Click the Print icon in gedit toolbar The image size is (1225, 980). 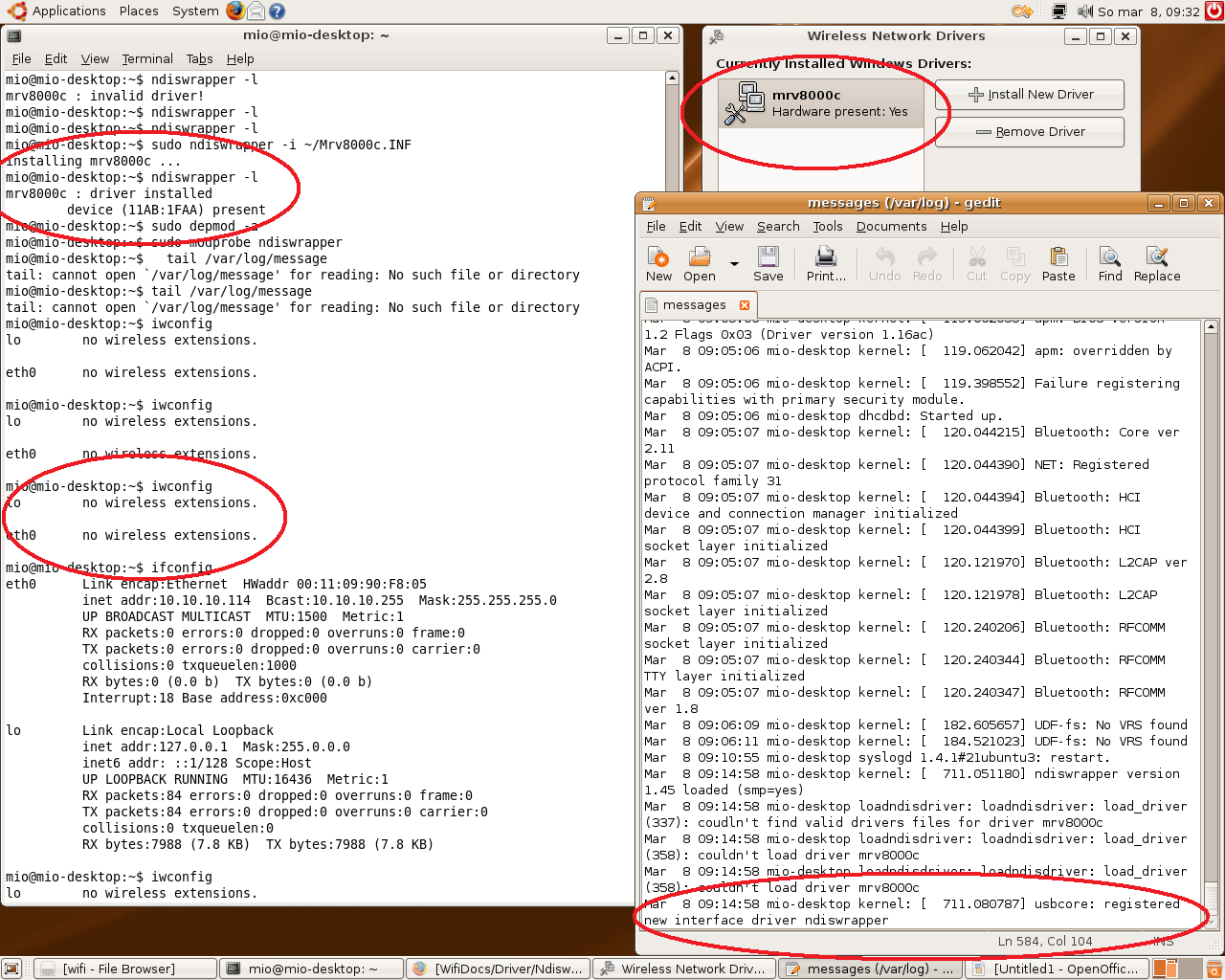pos(825,263)
